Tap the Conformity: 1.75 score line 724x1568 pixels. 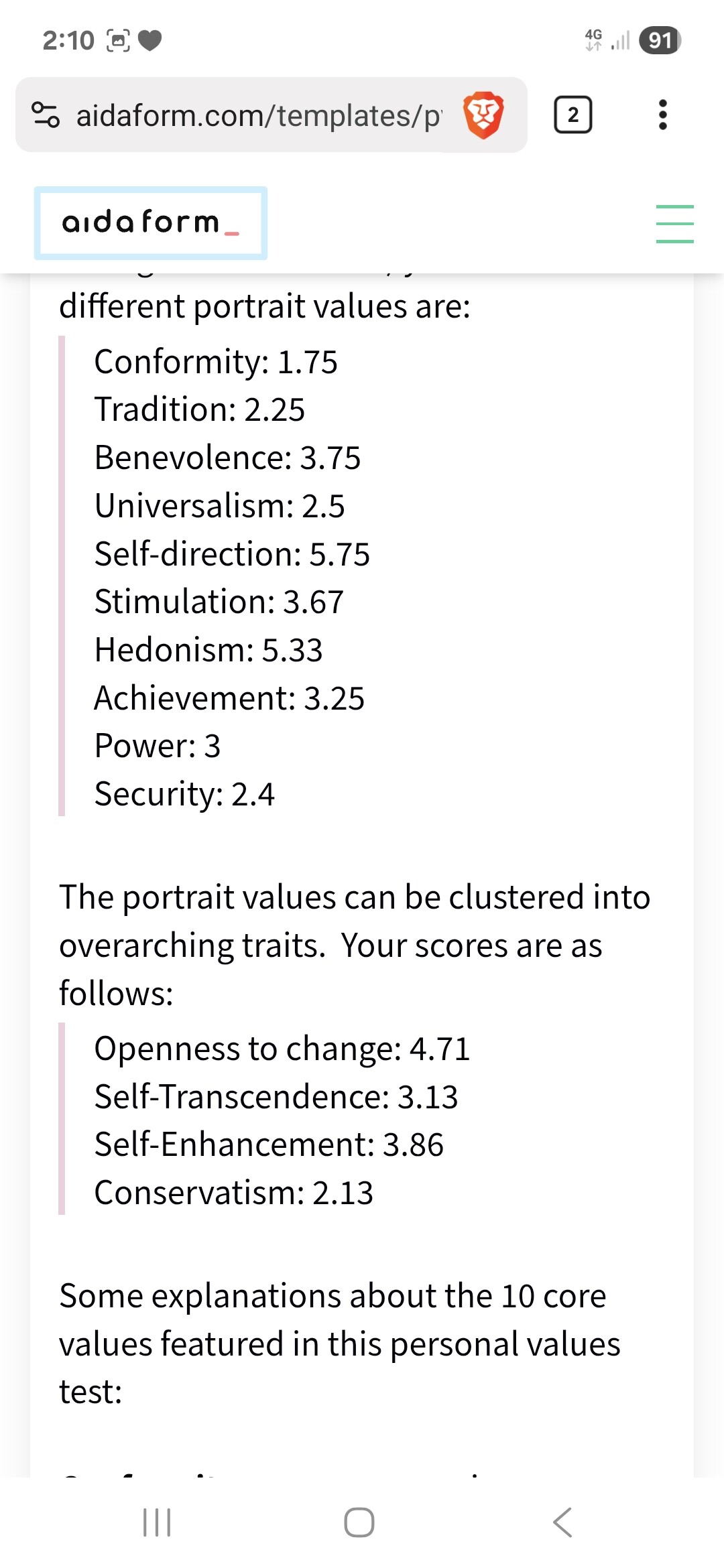coord(216,362)
